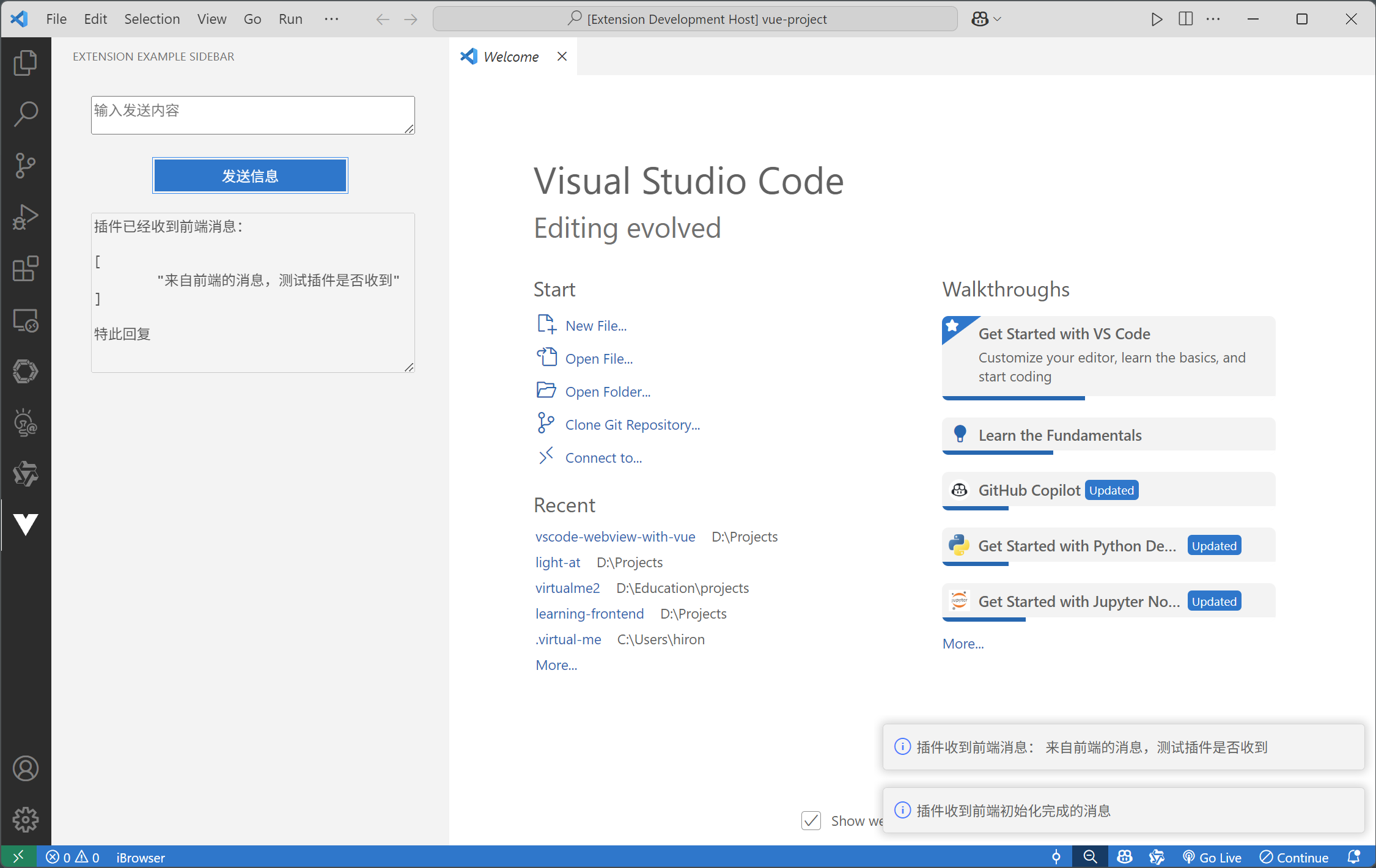Click the blue 发送信息 button
Image resolution: width=1376 pixels, height=868 pixels.
coord(250,176)
